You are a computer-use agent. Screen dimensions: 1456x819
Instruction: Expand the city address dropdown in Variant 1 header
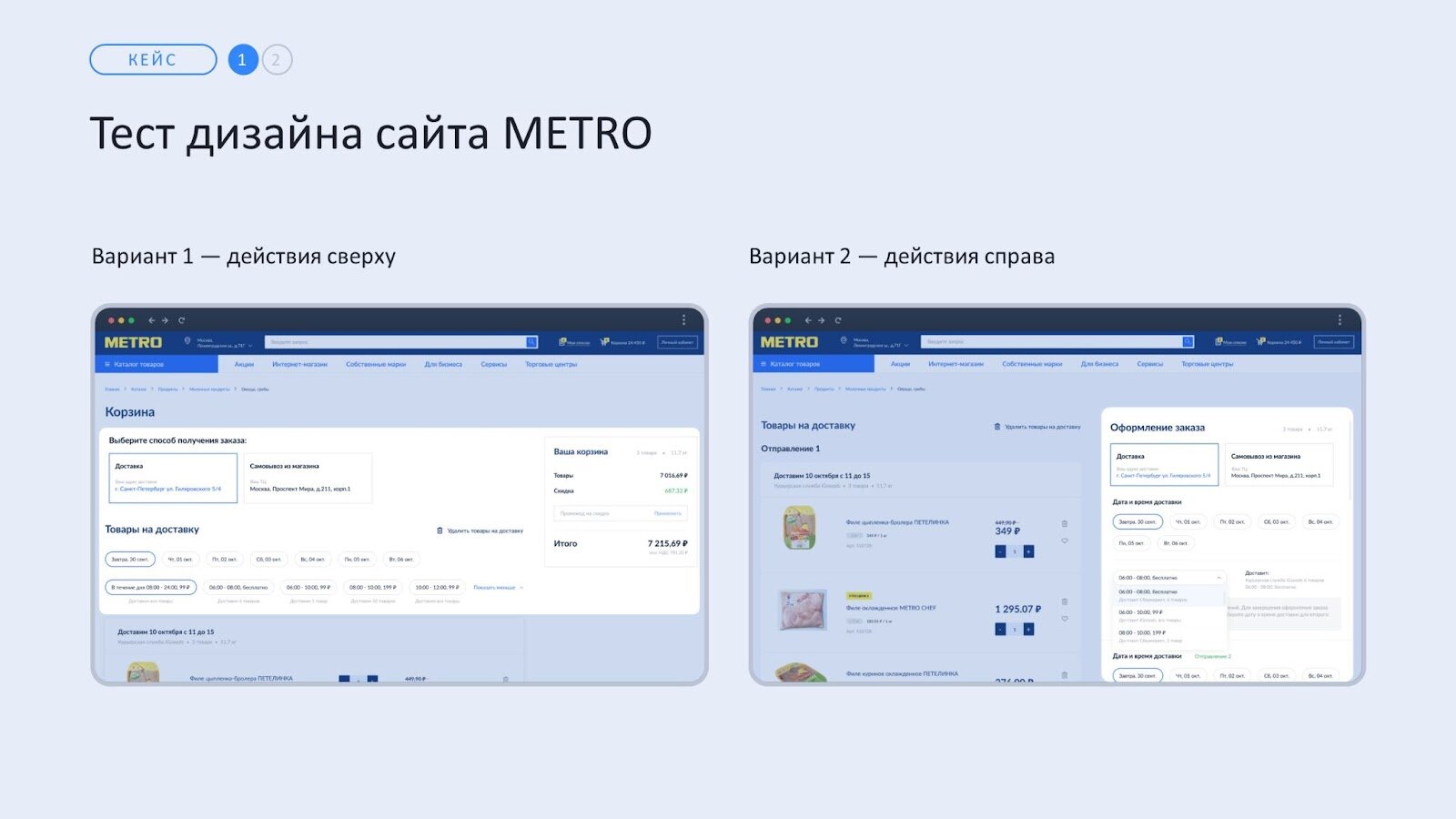click(x=250, y=346)
